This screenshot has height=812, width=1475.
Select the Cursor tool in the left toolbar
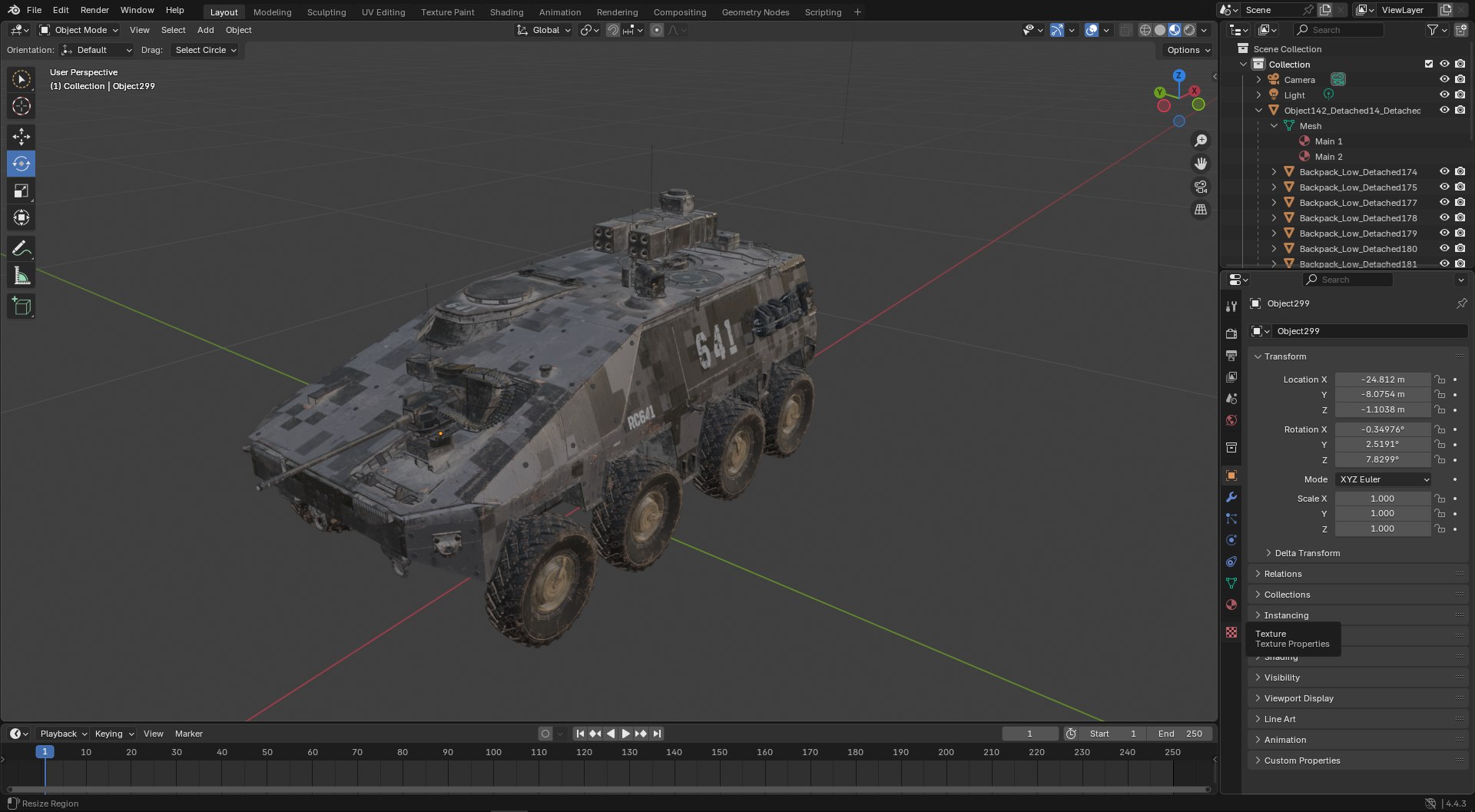pos(22,106)
